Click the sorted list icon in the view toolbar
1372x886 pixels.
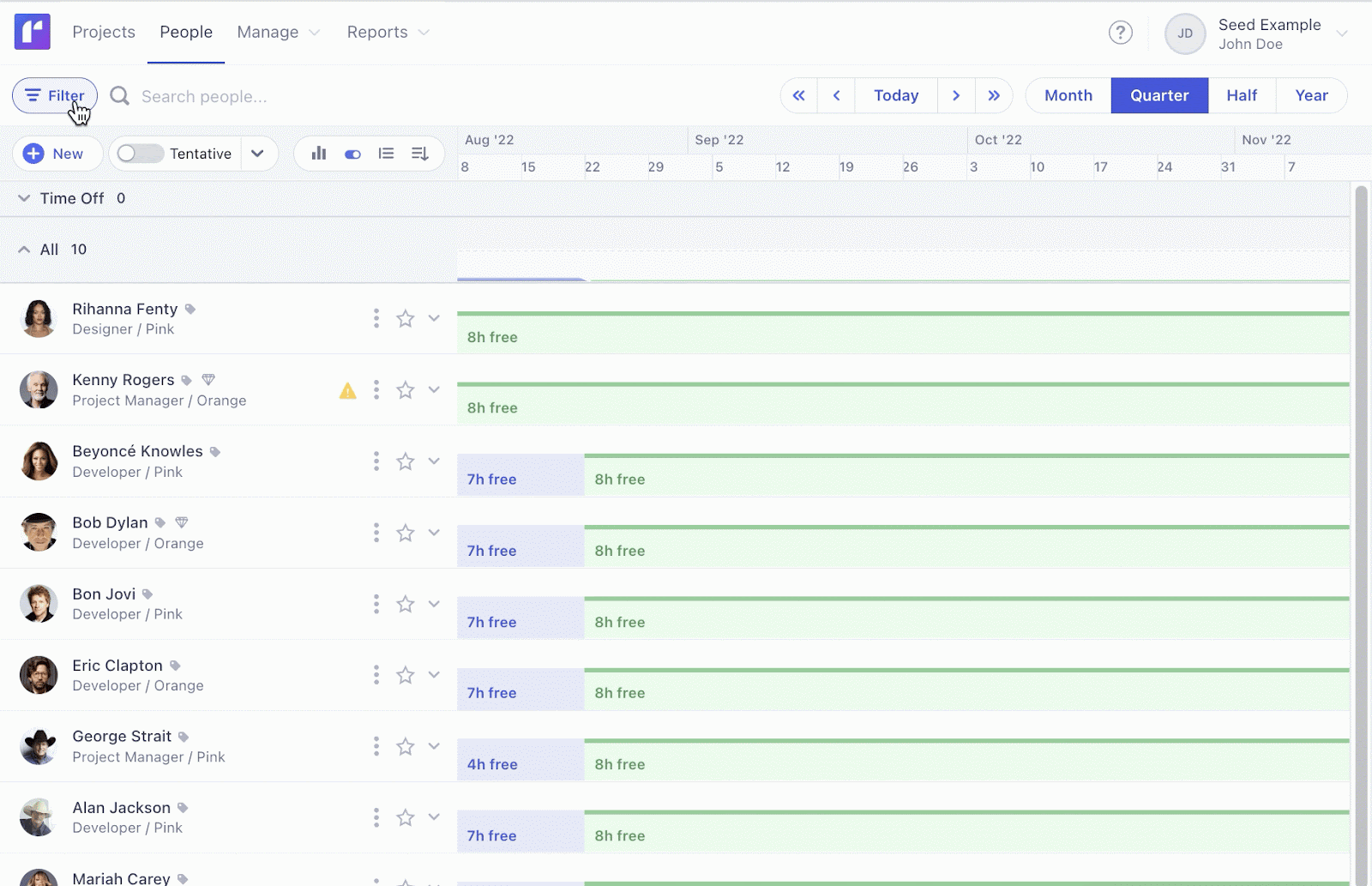tap(386, 153)
